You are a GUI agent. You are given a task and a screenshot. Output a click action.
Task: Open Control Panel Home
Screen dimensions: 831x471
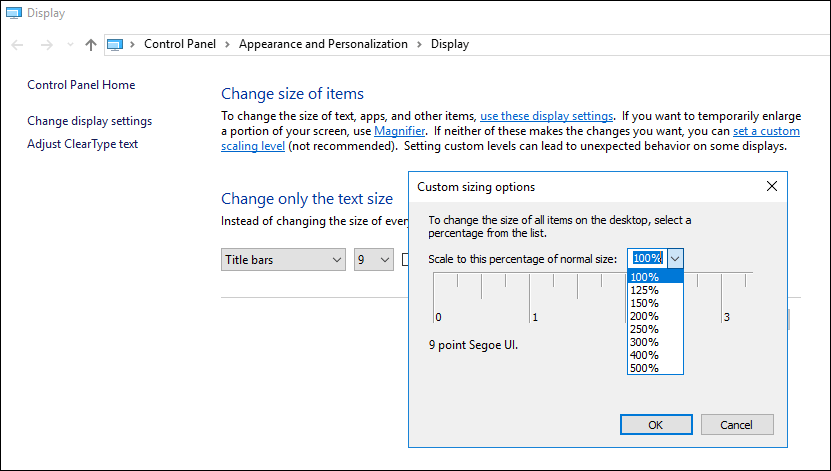tap(81, 85)
